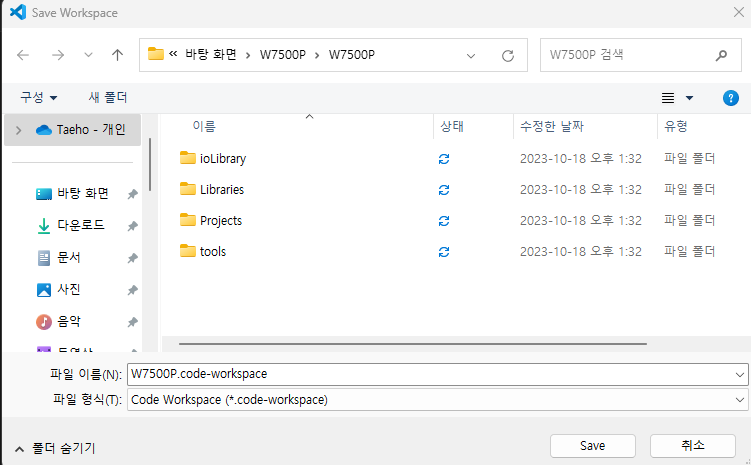Open the 파일 형식 Code Workspace dropdown

[437, 400]
